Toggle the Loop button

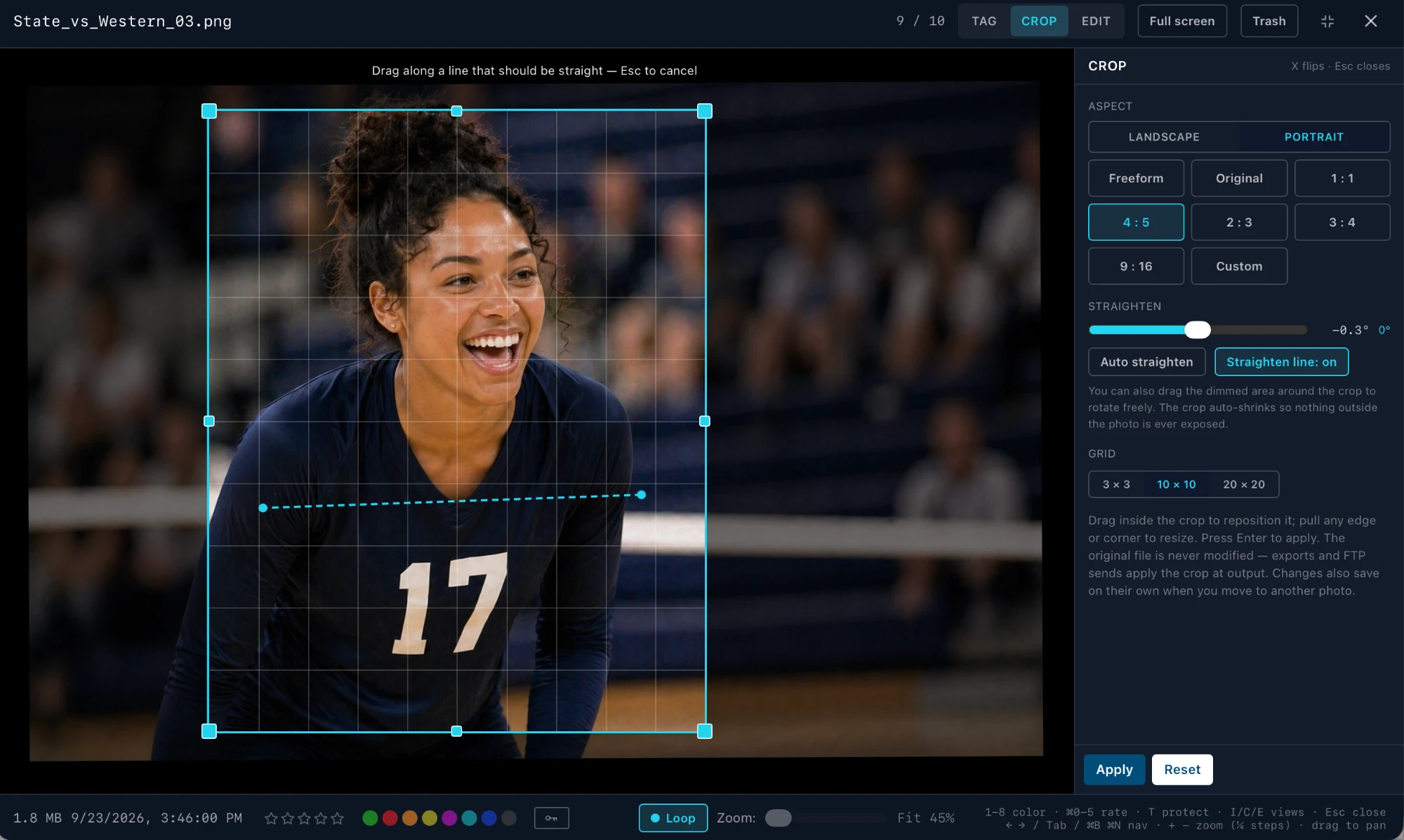673,818
